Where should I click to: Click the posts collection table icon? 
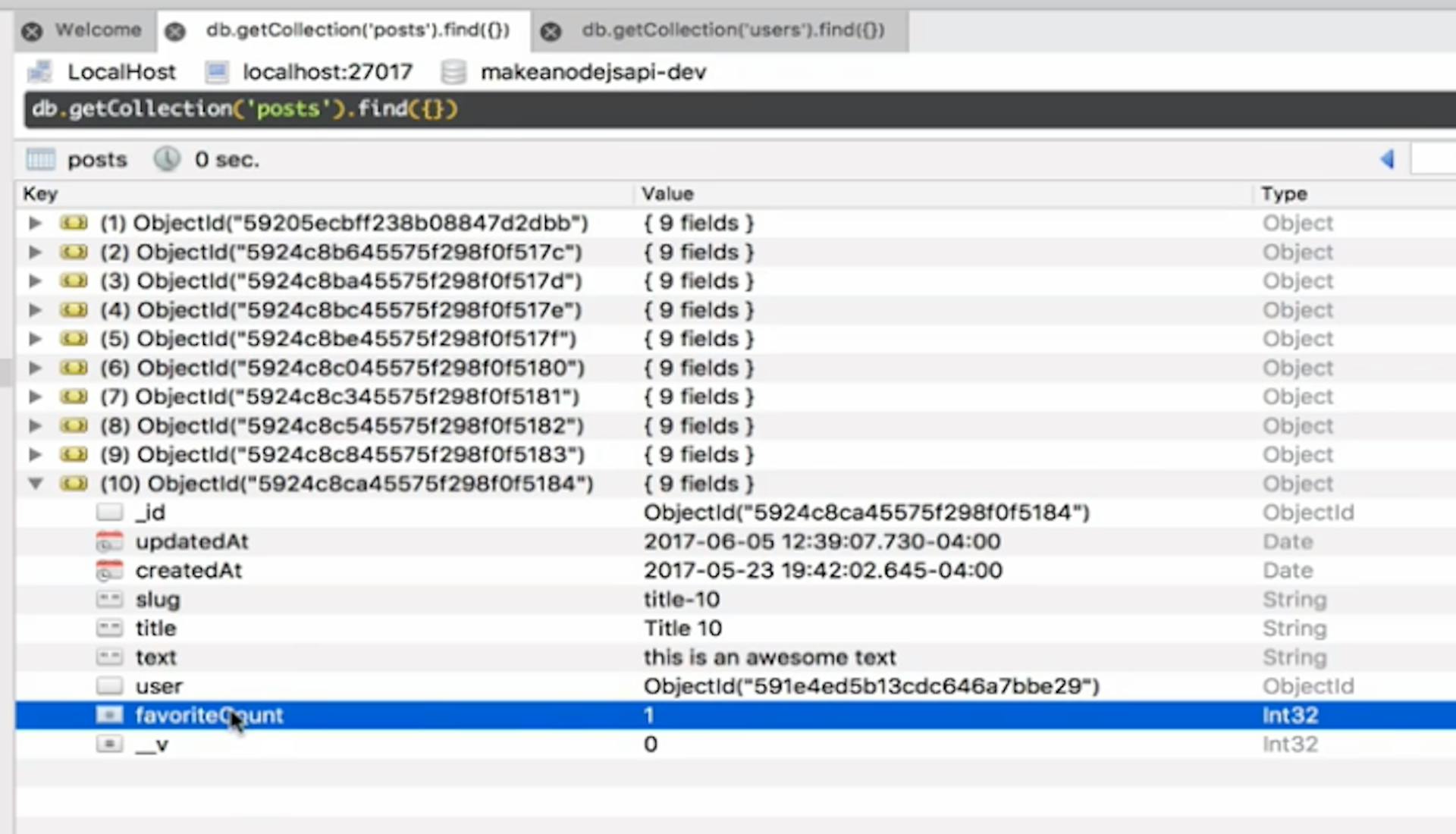click(x=41, y=159)
